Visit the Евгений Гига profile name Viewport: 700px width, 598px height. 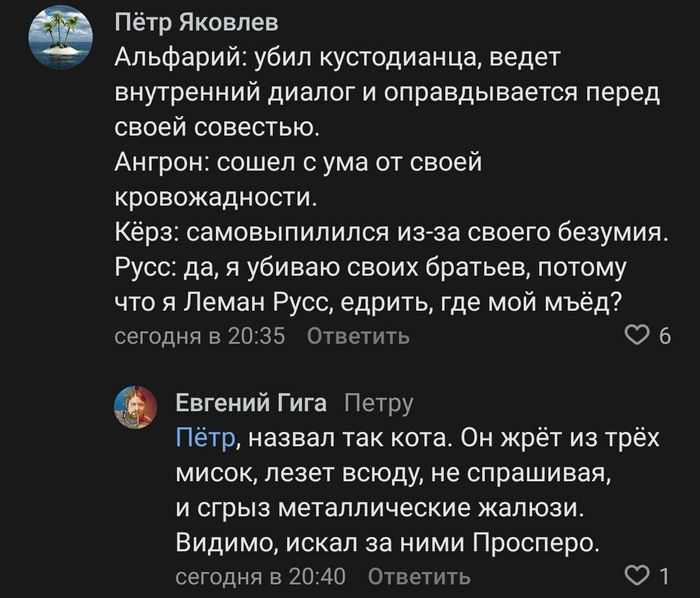coord(250,402)
